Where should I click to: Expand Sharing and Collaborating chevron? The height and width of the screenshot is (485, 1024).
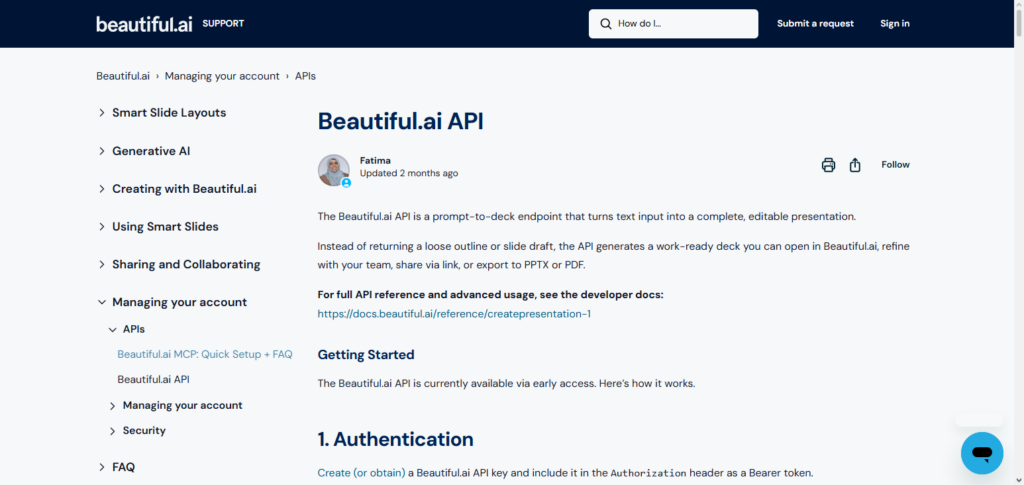(102, 264)
